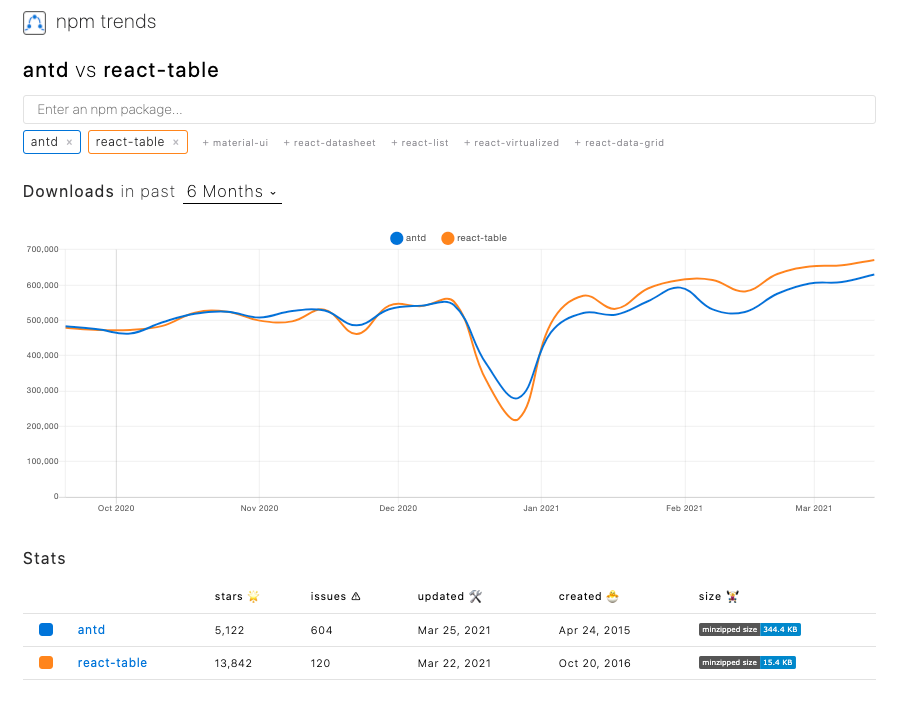The height and width of the screenshot is (701, 897).
Task: Toggle the react-table series via orange legend marker
Action: pos(447,238)
